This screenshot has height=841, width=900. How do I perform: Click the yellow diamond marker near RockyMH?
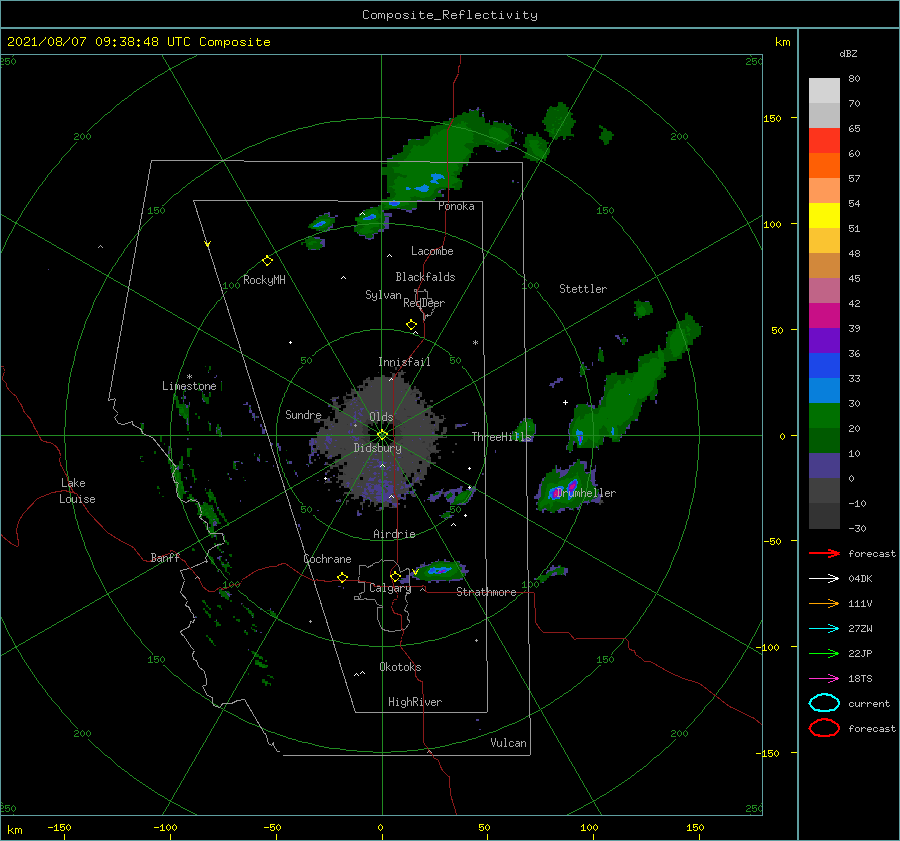pos(267,261)
